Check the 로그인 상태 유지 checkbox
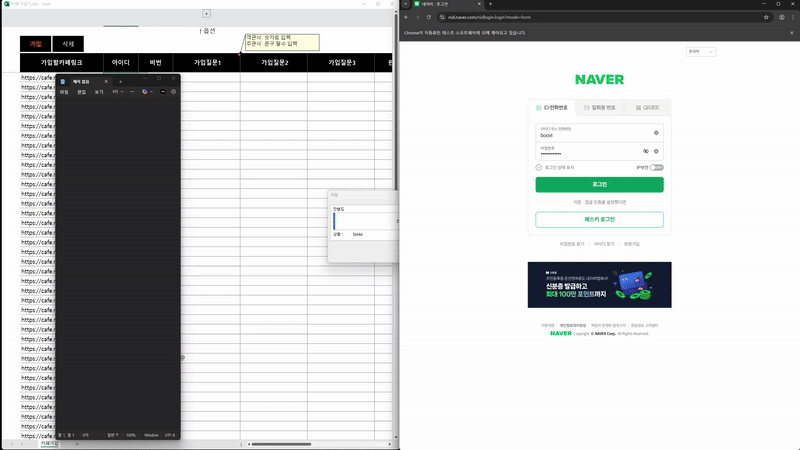The height and width of the screenshot is (450, 800). pyautogui.click(x=539, y=167)
